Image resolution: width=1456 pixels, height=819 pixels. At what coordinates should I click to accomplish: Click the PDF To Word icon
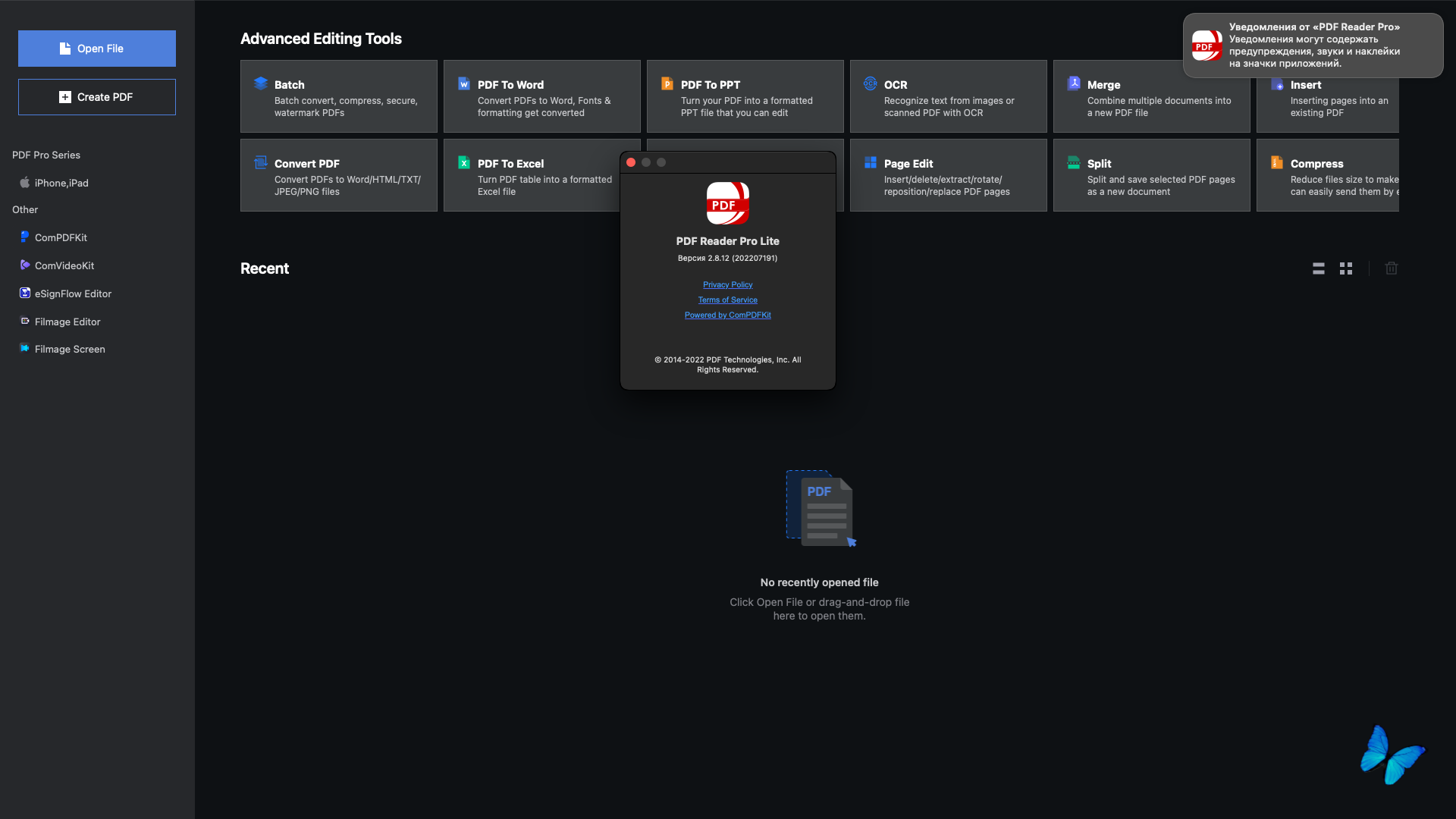tap(464, 83)
